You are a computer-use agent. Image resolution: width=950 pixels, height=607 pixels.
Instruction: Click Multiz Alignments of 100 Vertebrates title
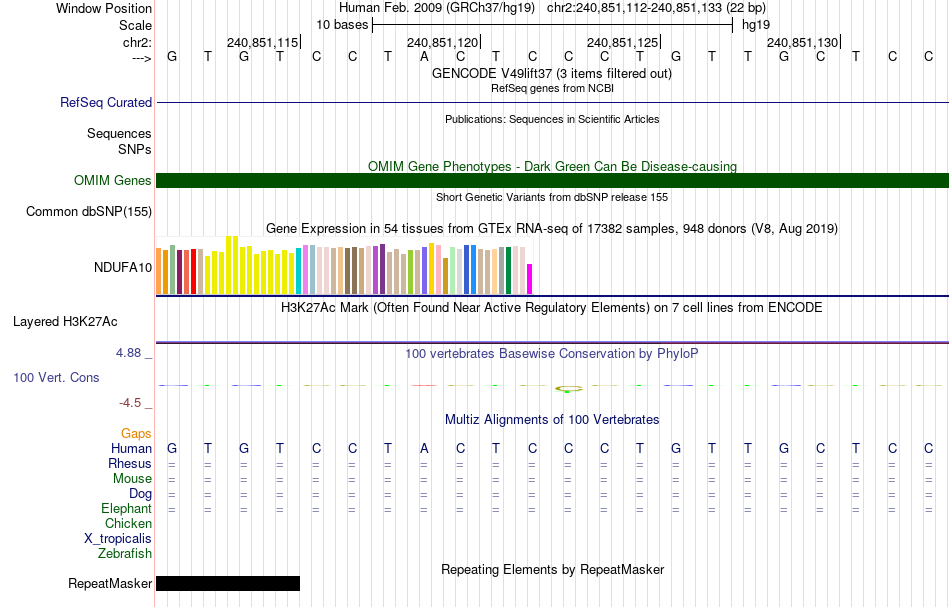(552, 420)
